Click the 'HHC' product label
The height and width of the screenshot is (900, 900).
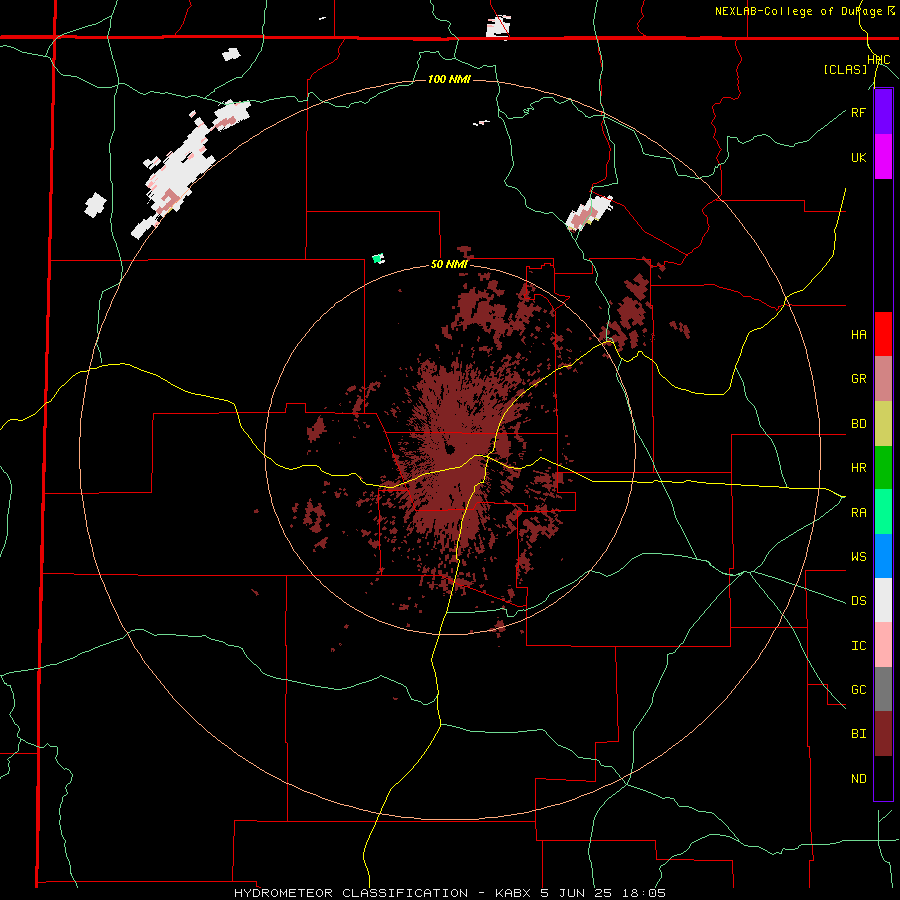coord(878,60)
